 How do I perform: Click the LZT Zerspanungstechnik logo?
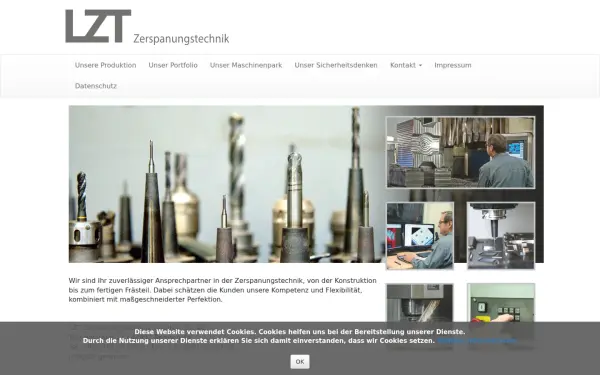pos(147,27)
